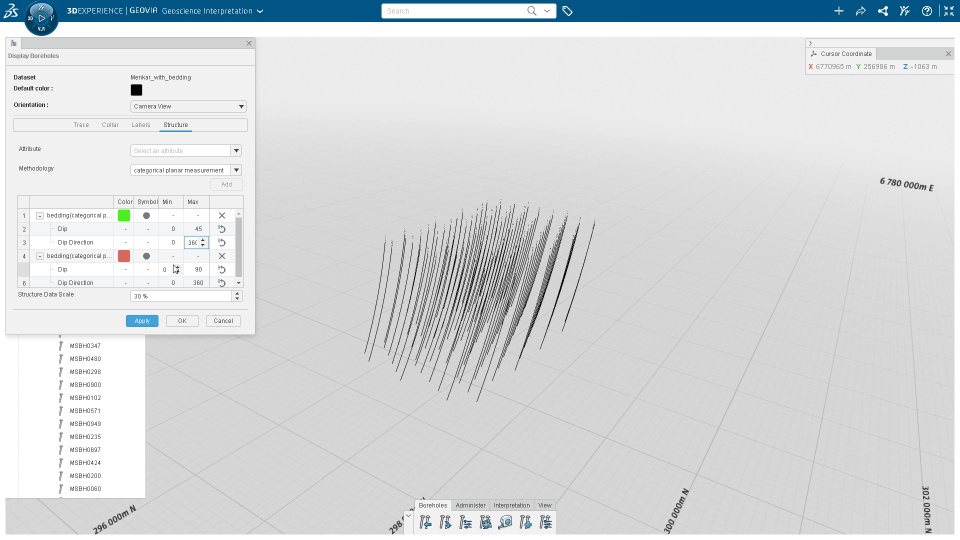Open the Orientation Camera View dropdown

point(188,107)
